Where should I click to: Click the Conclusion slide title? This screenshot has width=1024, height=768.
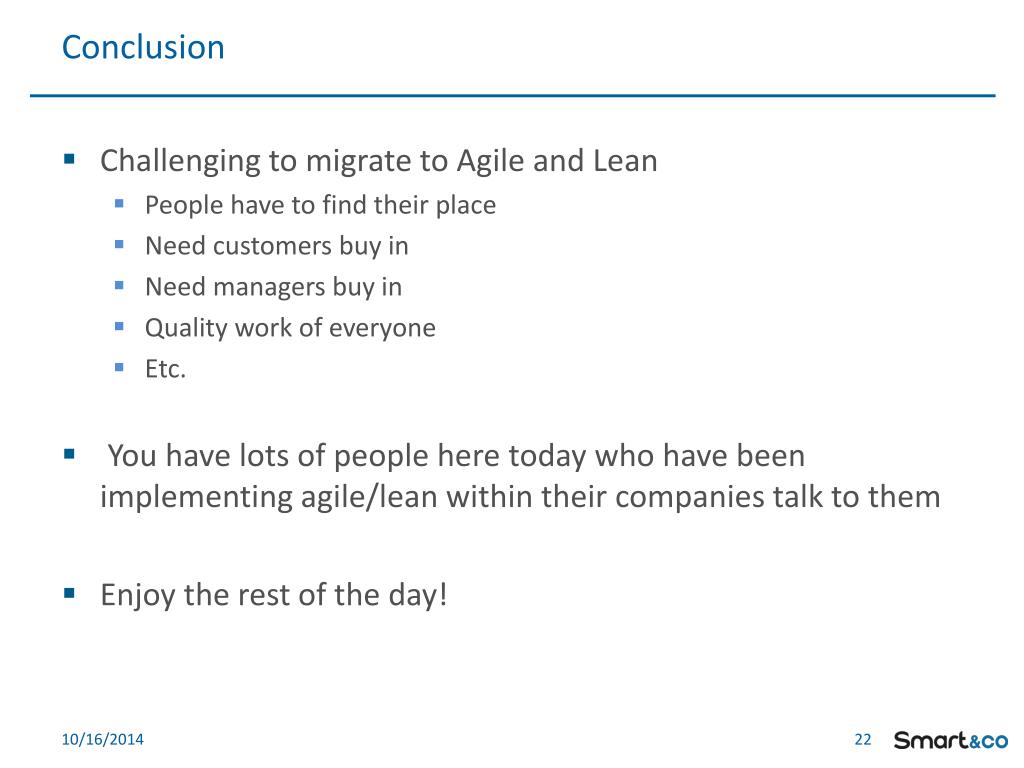click(143, 48)
